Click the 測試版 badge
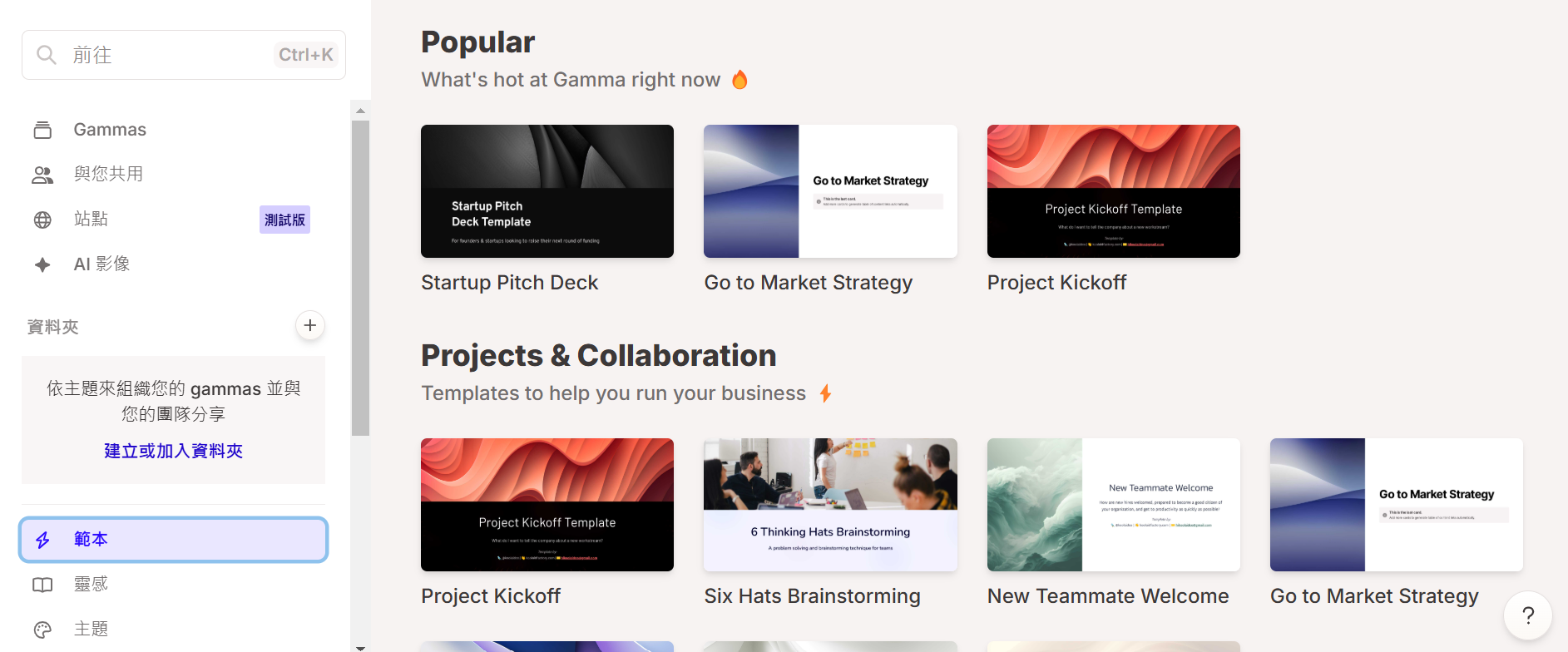Image resolution: width=1568 pixels, height=652 pixels. [x=284, y=220]
